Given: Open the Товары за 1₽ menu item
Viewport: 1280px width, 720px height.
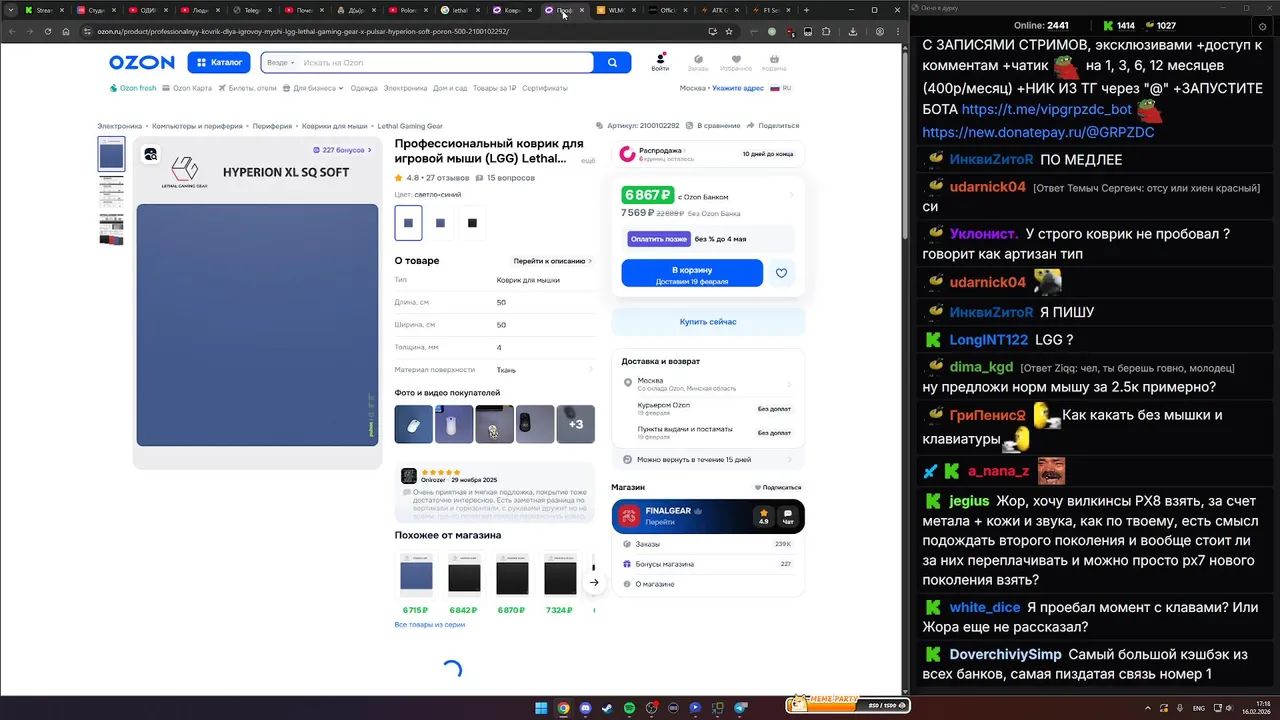Looking at the screenshot, I should [x=494, y=88].
